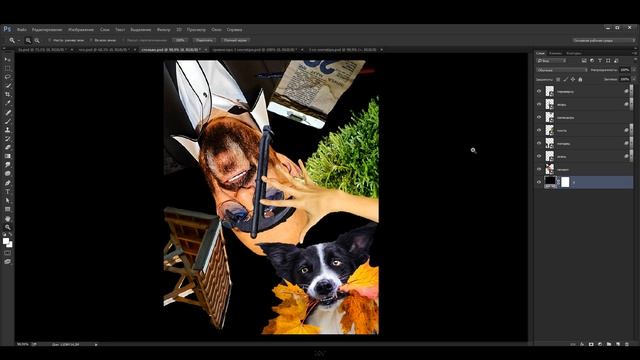Select the Rectangular Marquee tool

pyautogui.click(x=7, y=68)
